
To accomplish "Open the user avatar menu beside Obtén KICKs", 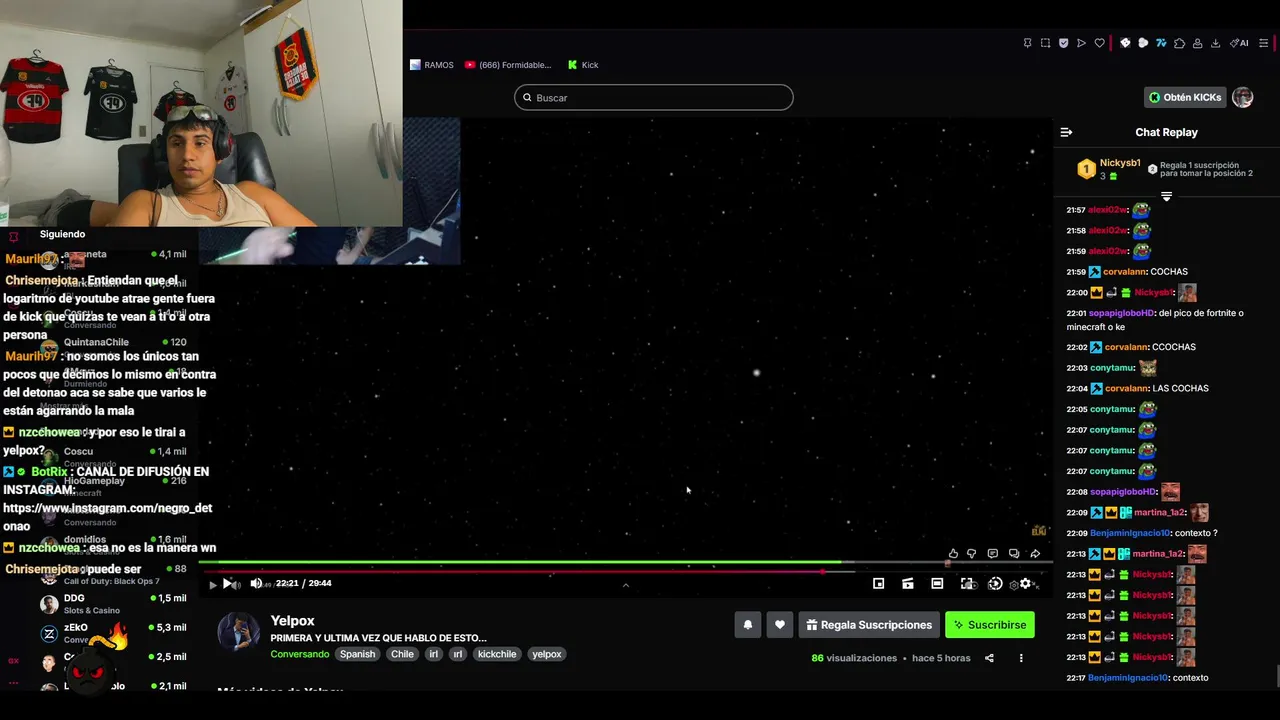I will click(x=1242, y=97).
